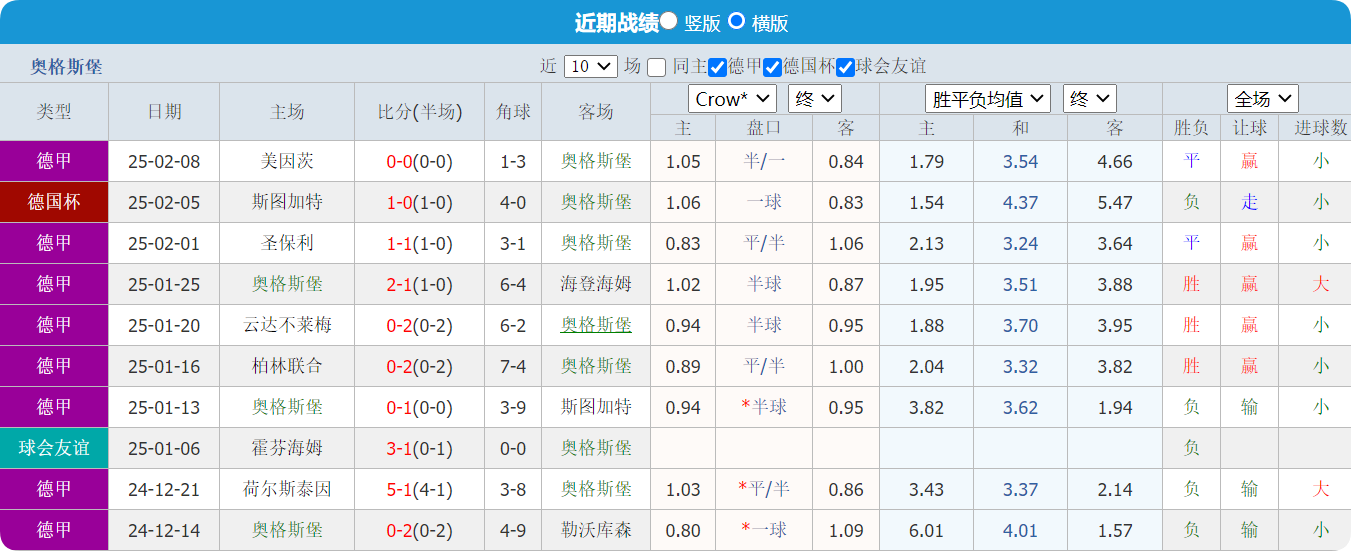
Task: Uncheck the 德国杯 filter checkbox
Action: coord(772,67)
